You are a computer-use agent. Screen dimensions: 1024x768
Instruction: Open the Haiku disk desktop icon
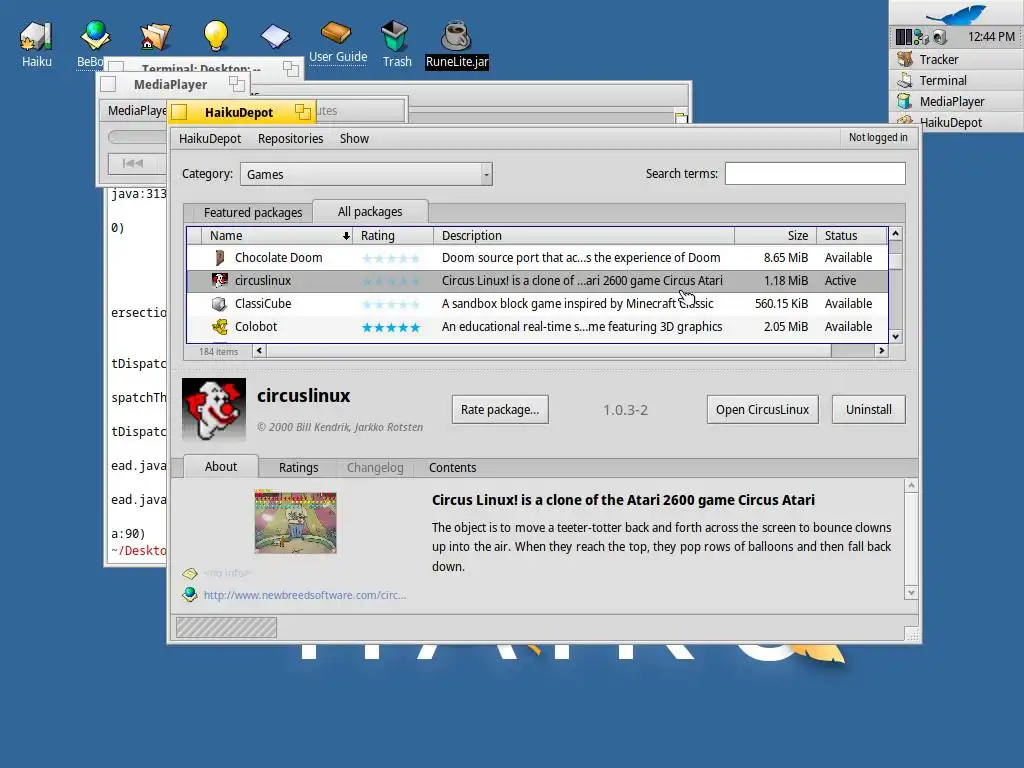pyautogui.click(x=36, y=36)
